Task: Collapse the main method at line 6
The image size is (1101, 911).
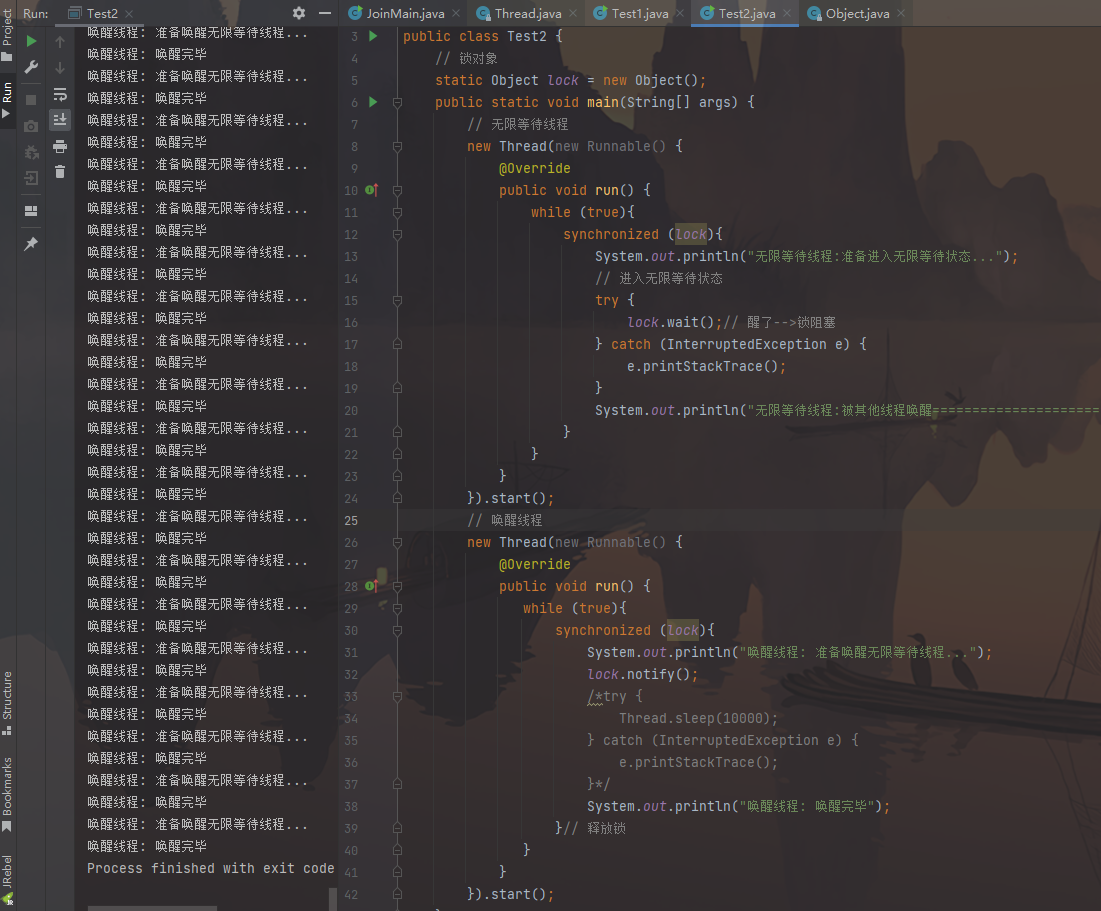Action: pos(397,102)
